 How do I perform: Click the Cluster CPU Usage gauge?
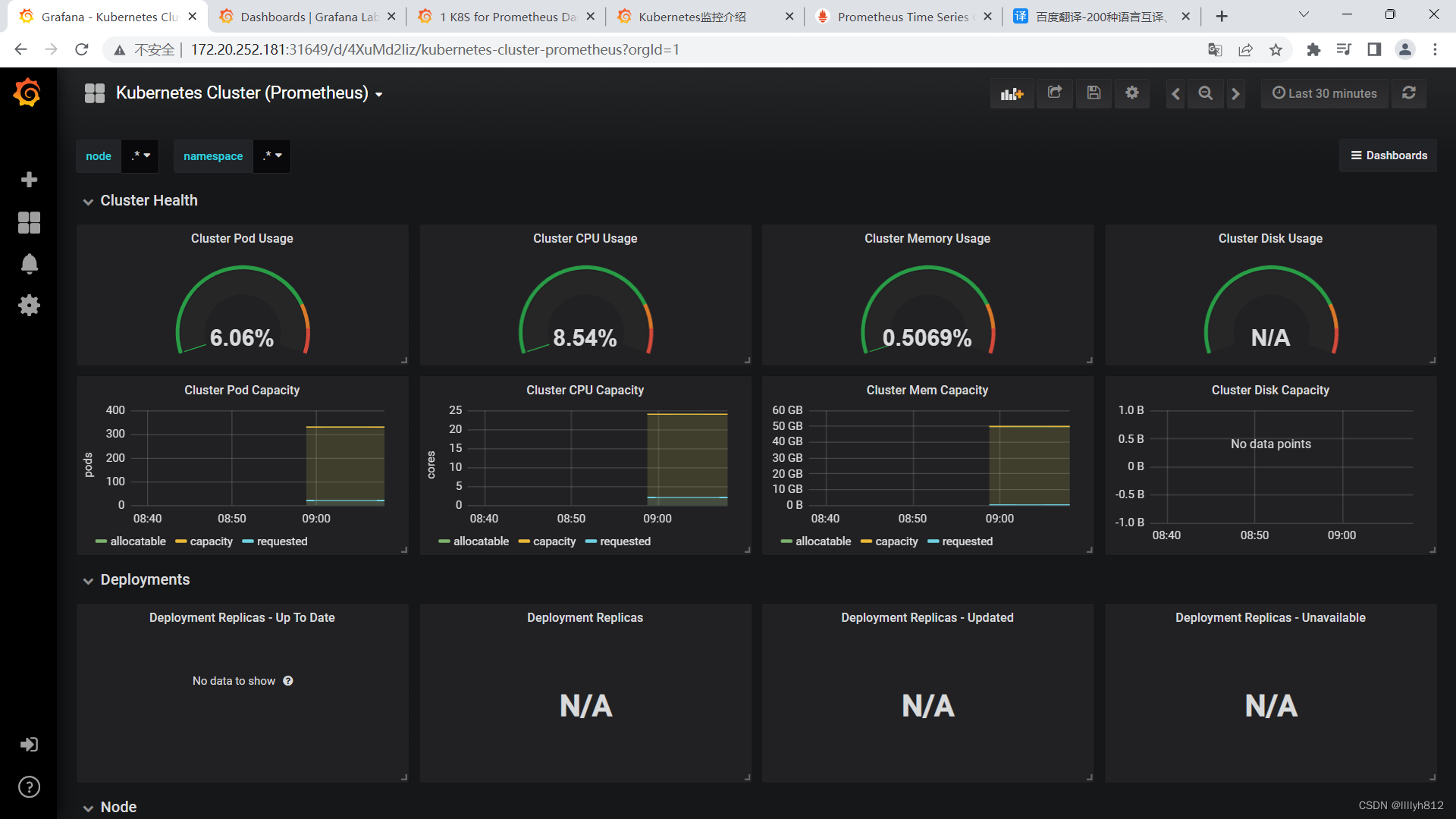tap(585, 311)
